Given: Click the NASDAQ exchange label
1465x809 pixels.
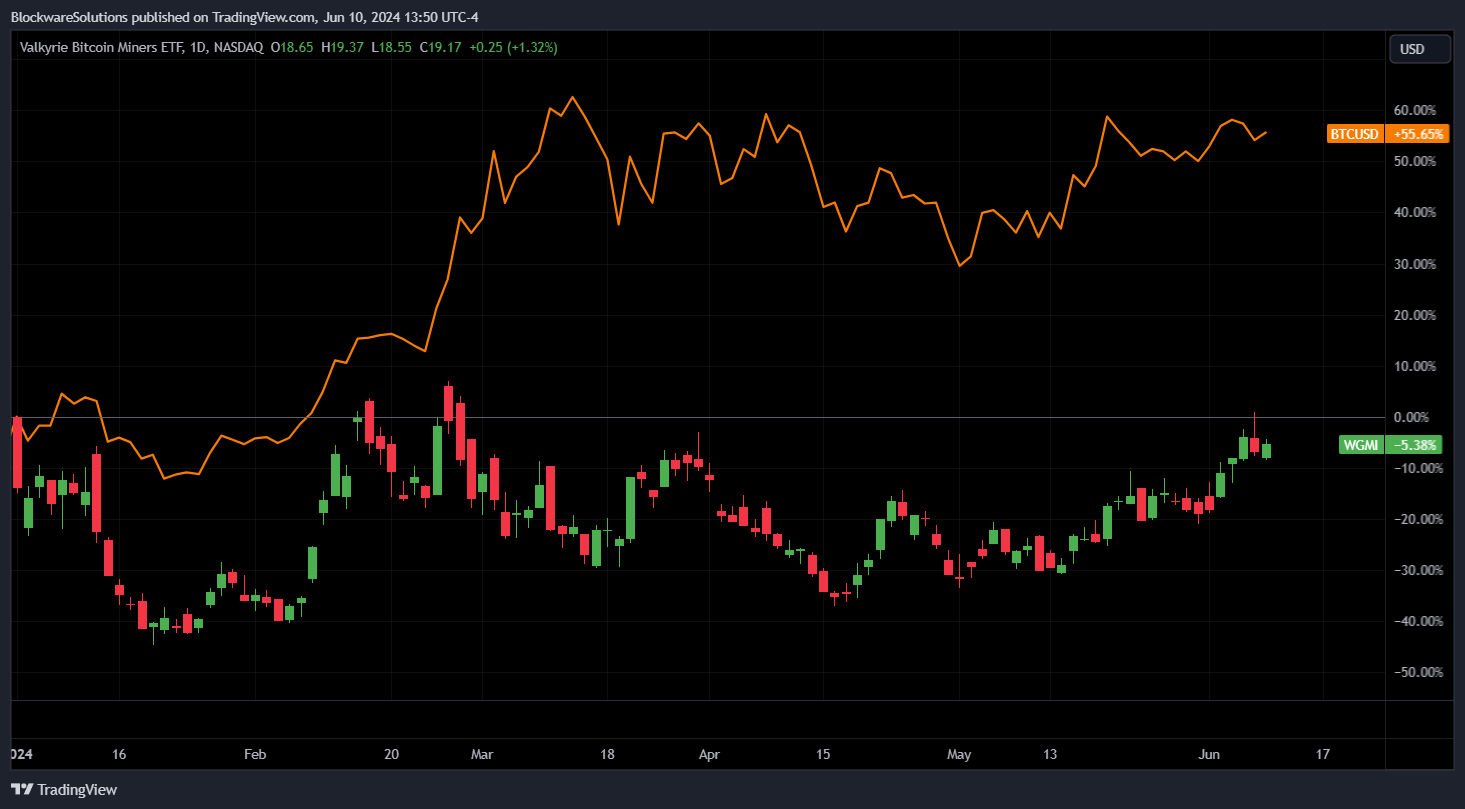Looking at the screenshot, I should [240, 47].
